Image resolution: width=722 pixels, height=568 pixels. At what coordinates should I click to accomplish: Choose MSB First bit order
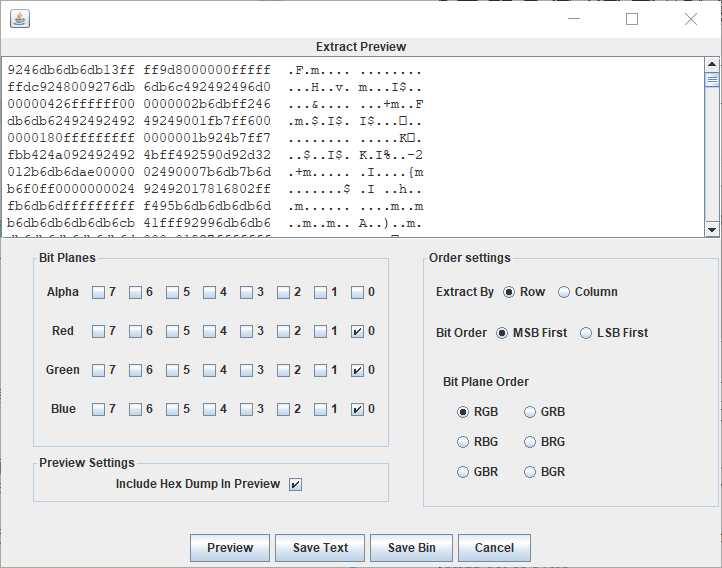502,333
